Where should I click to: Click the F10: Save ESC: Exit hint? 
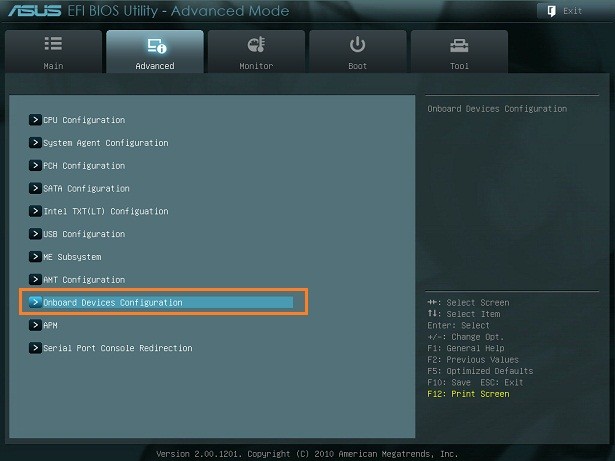pos(475,382)
